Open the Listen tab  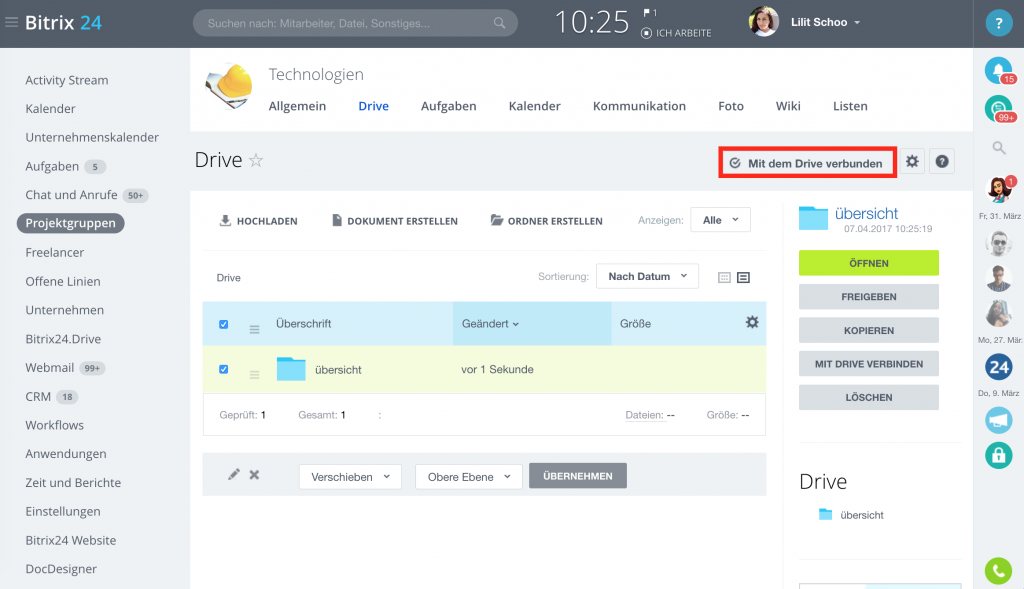click(850, 106)
